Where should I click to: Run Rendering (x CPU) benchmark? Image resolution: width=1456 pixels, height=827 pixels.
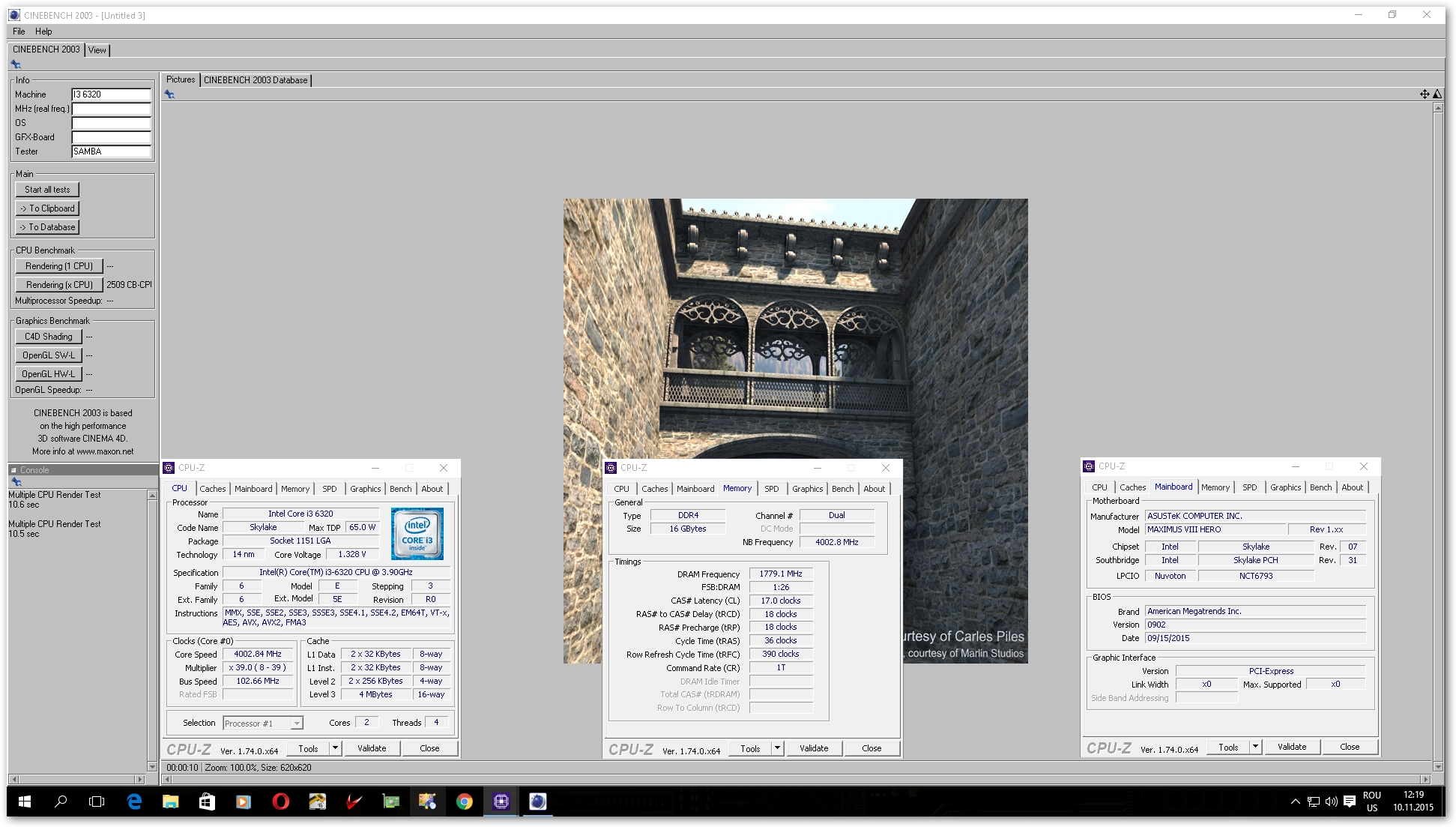(59, 285)
